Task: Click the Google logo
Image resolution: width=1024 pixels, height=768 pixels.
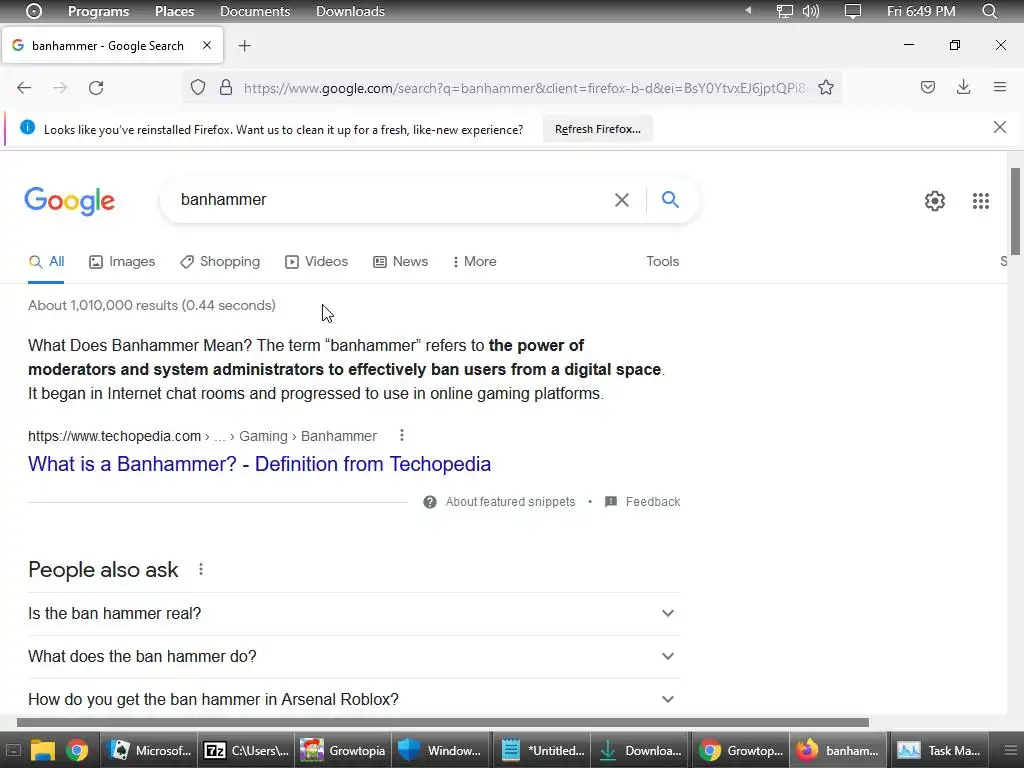Action: coord(70,200)
